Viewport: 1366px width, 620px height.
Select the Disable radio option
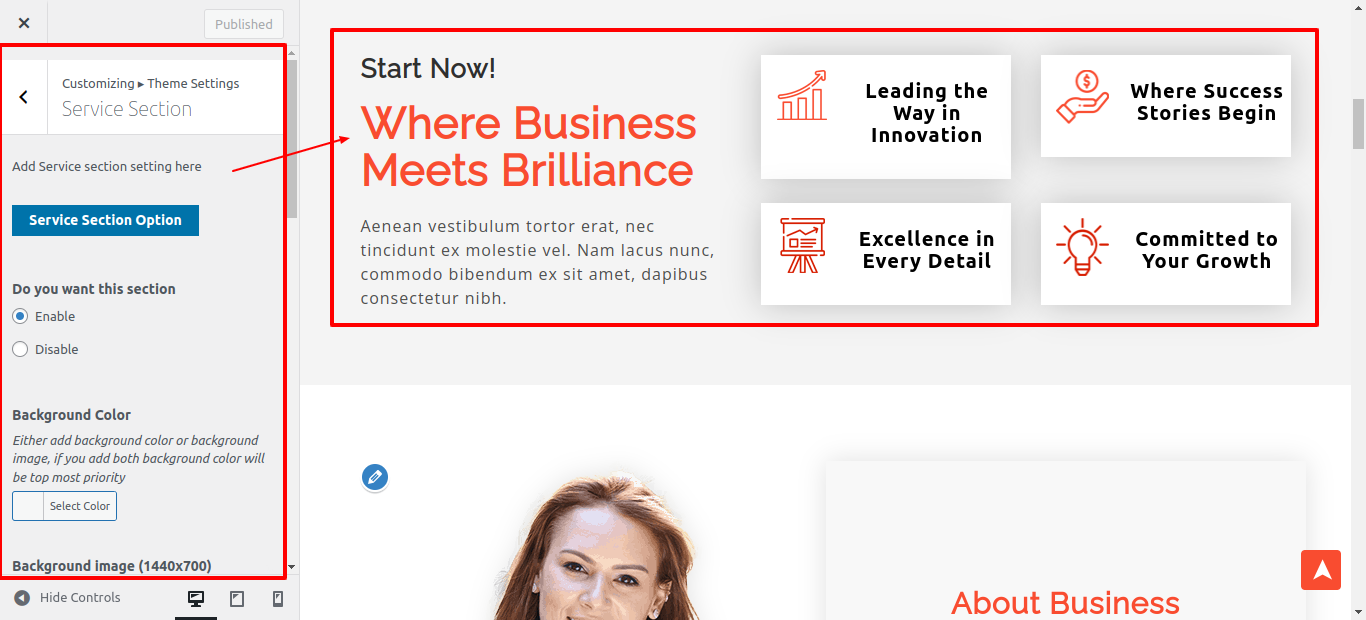[20, 349]
